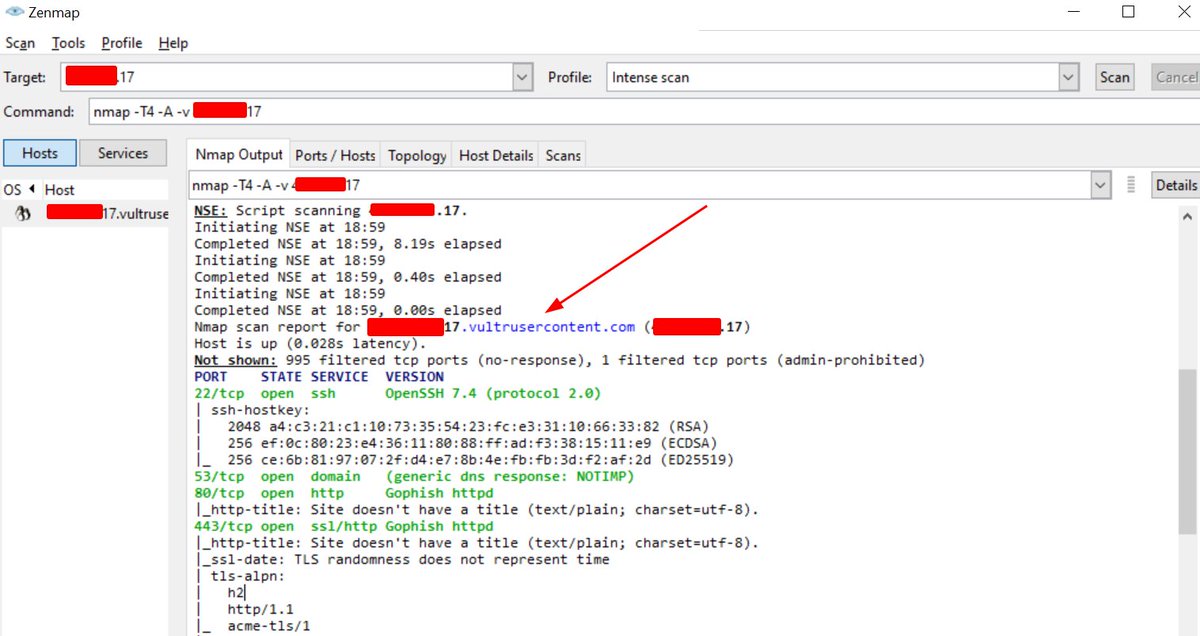Click the 'Not shown: 995 filtered' line
1200x636 pixels.
click(x=559, y=360)
